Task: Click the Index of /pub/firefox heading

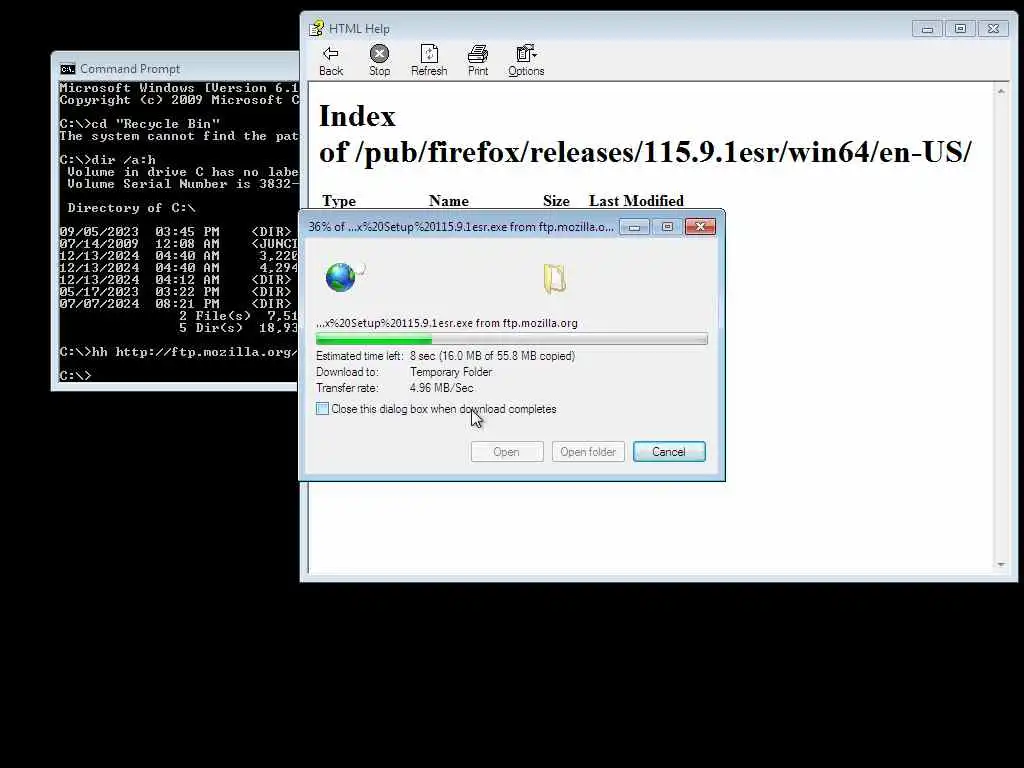Action: [645, 135]
